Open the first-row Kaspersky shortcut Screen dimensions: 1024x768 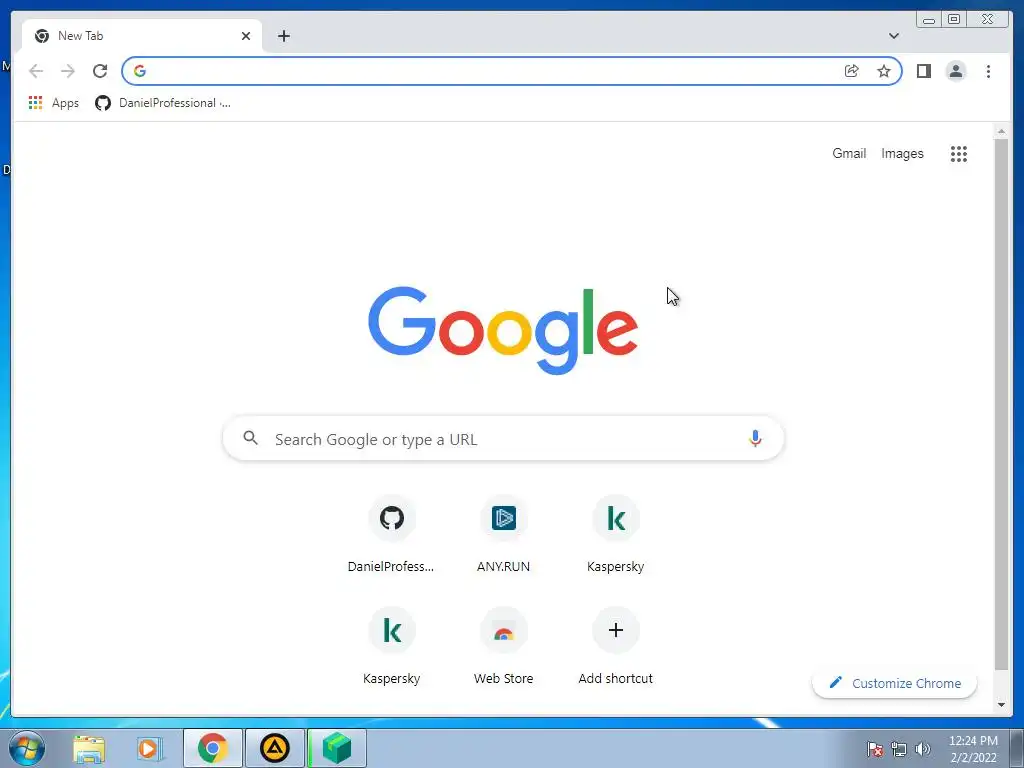click(x=615, y=534)
